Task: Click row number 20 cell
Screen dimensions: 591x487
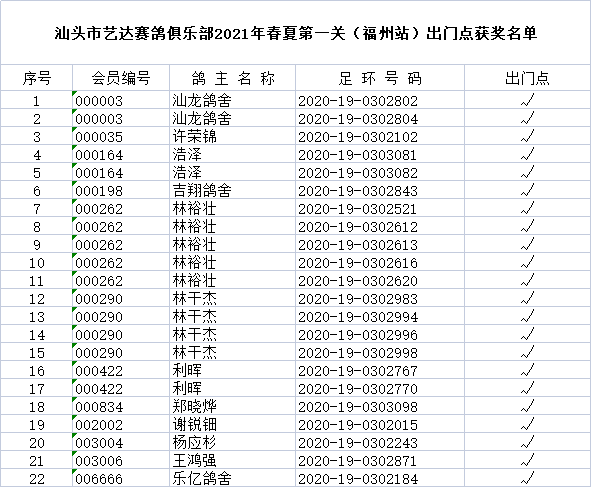Action: pyautogui.click(x=37, y=442)
